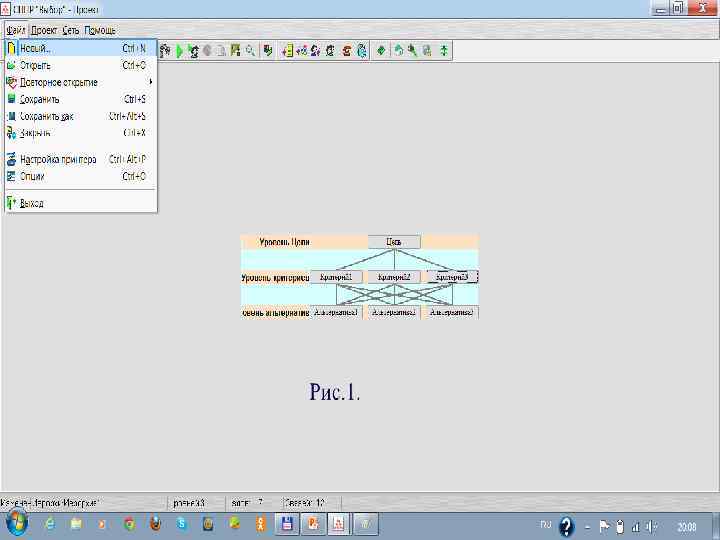The width and height of the screenshot is (720, 540).
Task: Switch to the PowerPoint taskbar button
Action: [x=314, y=524]
